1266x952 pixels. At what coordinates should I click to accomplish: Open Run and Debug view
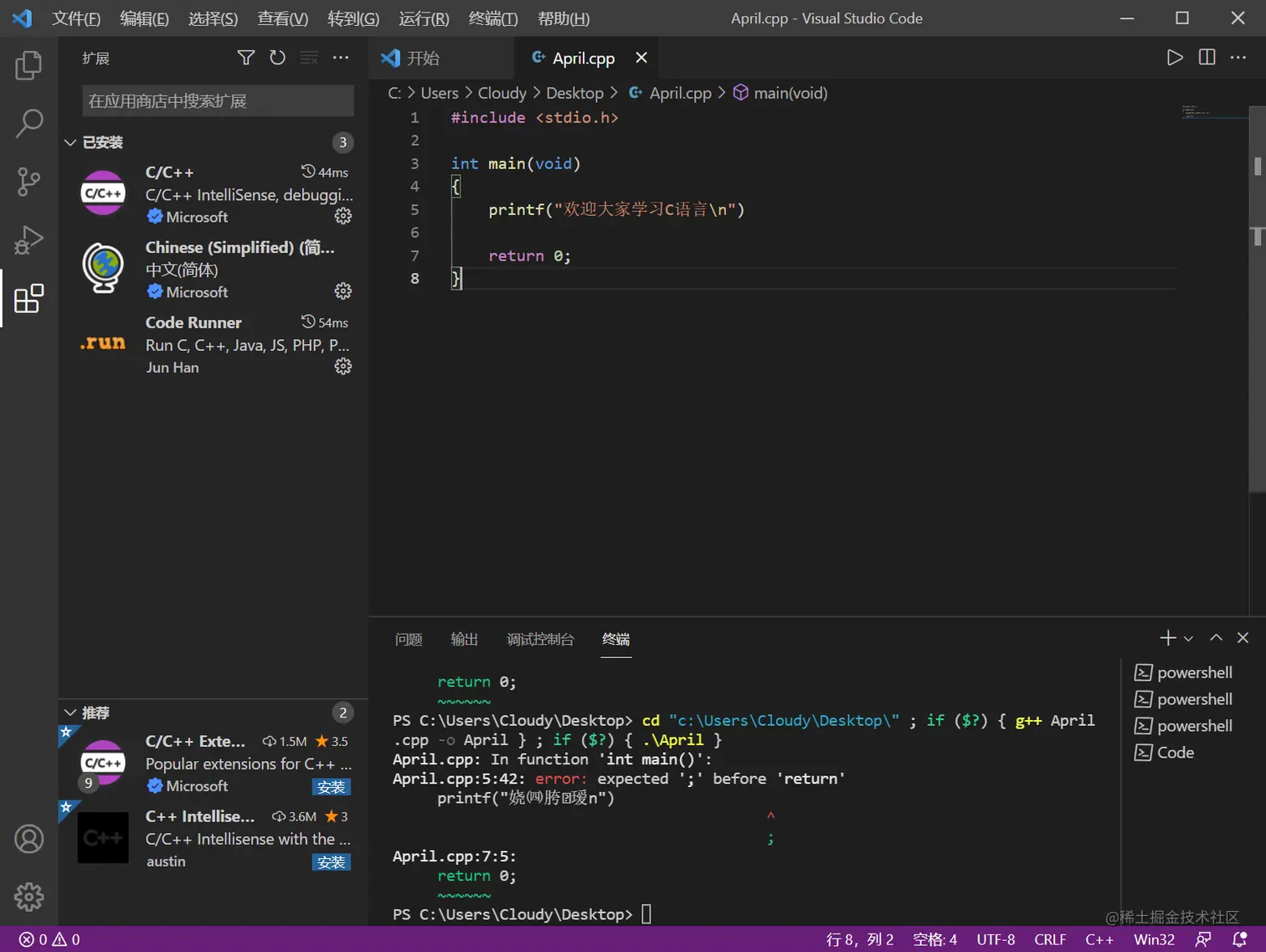click(28, 240)
